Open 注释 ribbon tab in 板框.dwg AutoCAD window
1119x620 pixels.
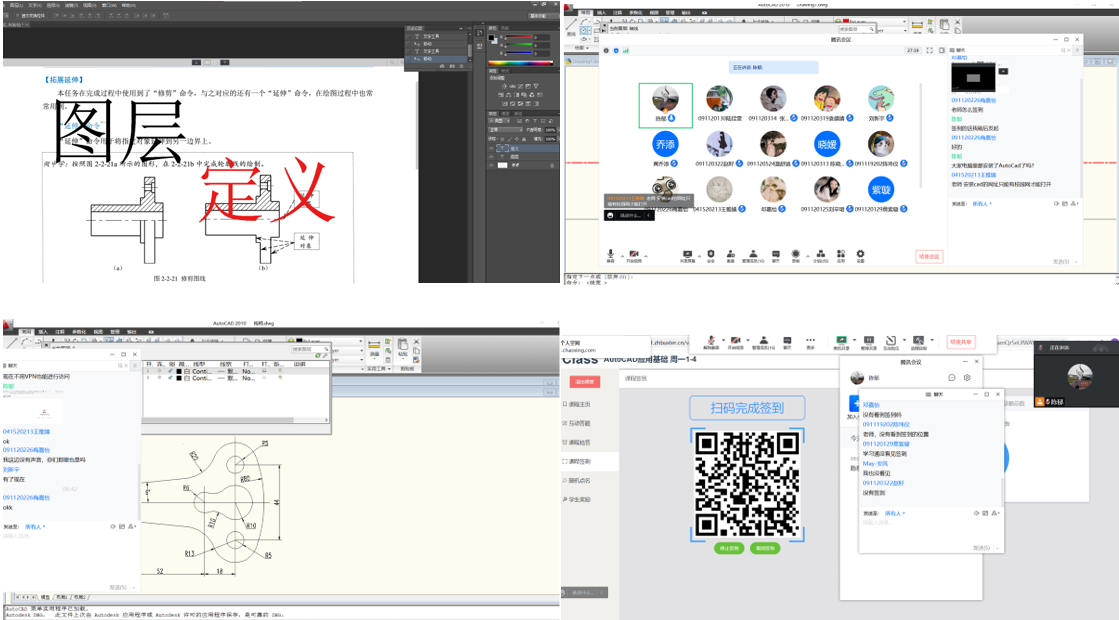[58, 332]
